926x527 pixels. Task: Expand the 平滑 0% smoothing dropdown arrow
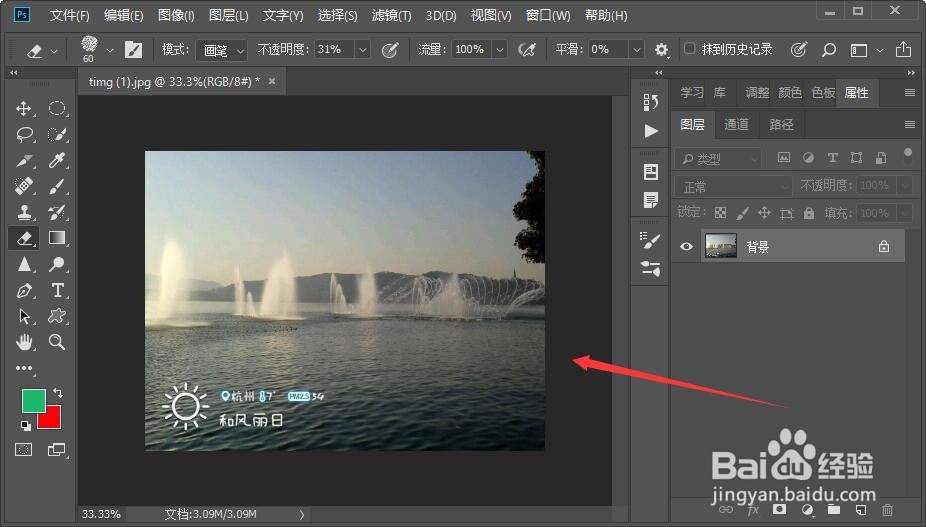click(x=637, y=50)
